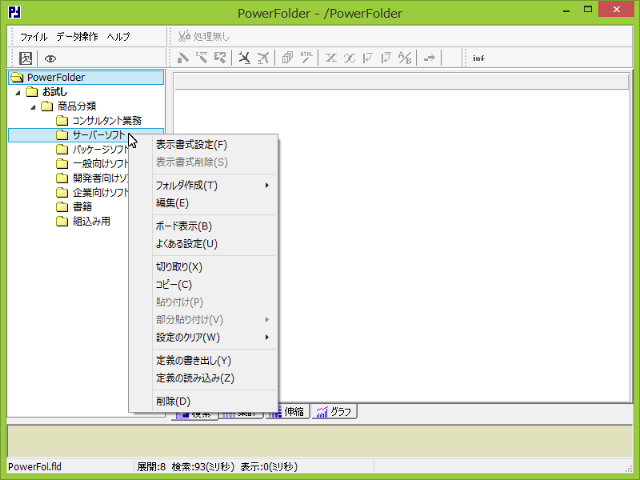Collapse the お試し tree node
640x480 pixels.
click(18, 93)
